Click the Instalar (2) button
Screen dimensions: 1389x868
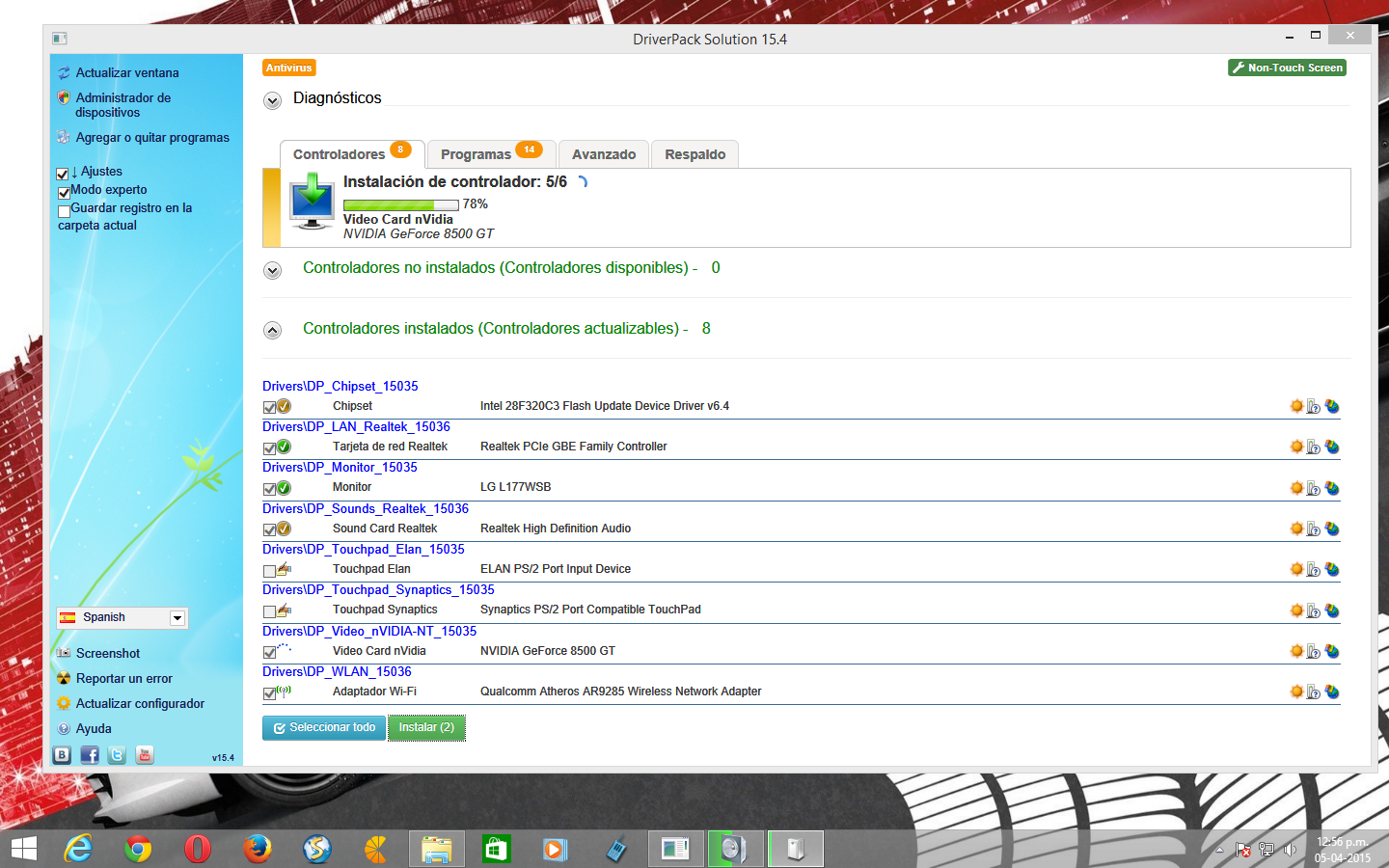point(426,728)
